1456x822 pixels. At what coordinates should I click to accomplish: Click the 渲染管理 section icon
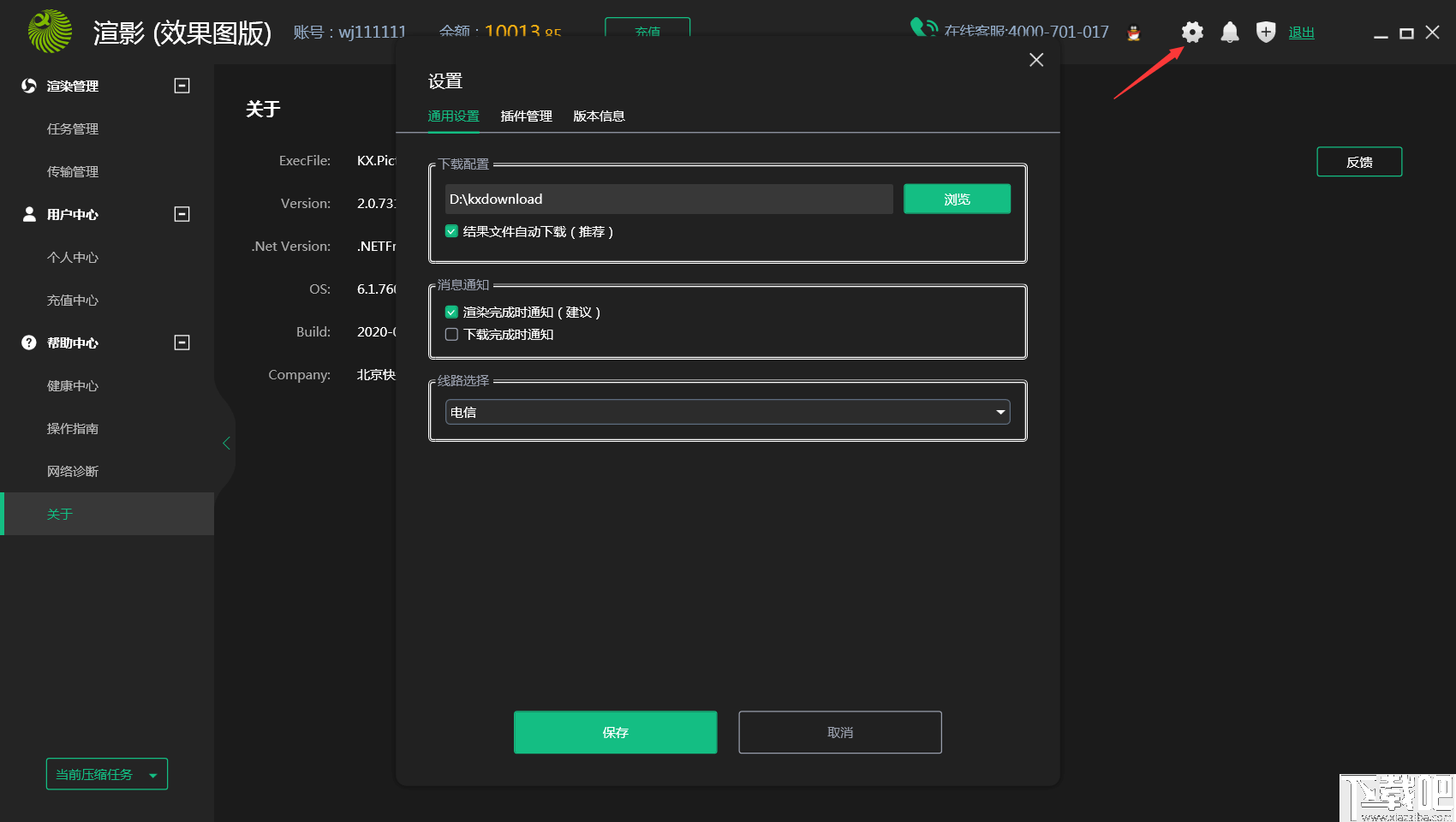tap(29, 86)
